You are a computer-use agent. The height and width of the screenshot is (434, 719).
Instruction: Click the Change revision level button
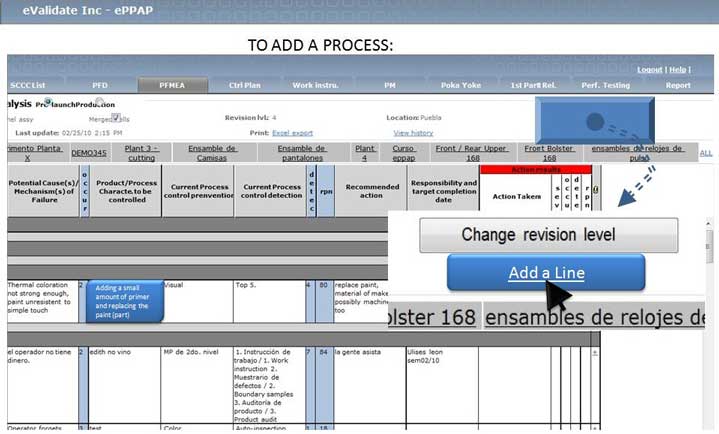548,235
